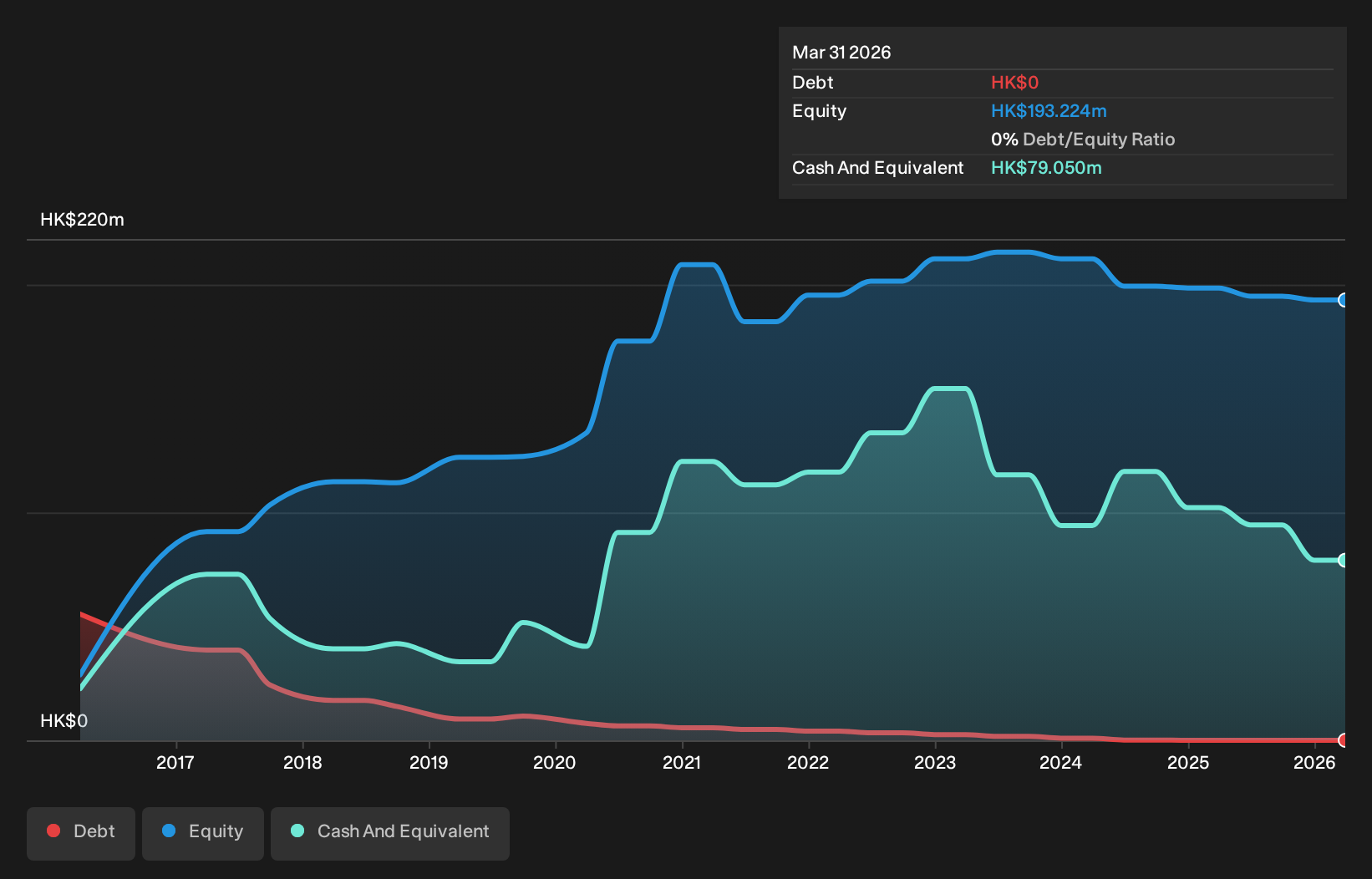Select the Cash And Equivalent endpoint marker
1372x879 pixels.
1343,560
